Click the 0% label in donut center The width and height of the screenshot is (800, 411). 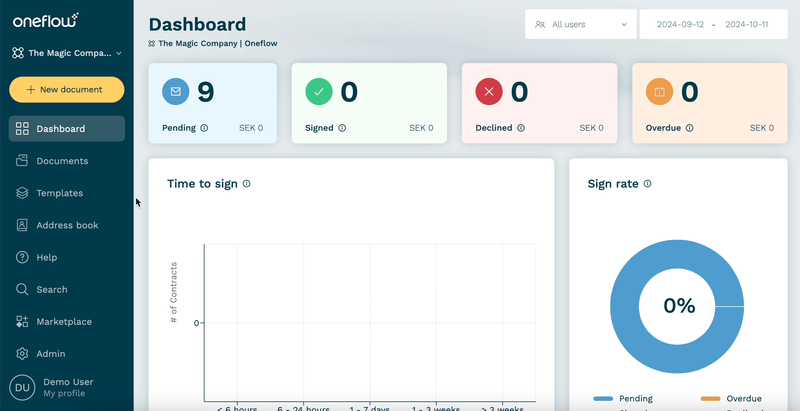coord(679,305)
